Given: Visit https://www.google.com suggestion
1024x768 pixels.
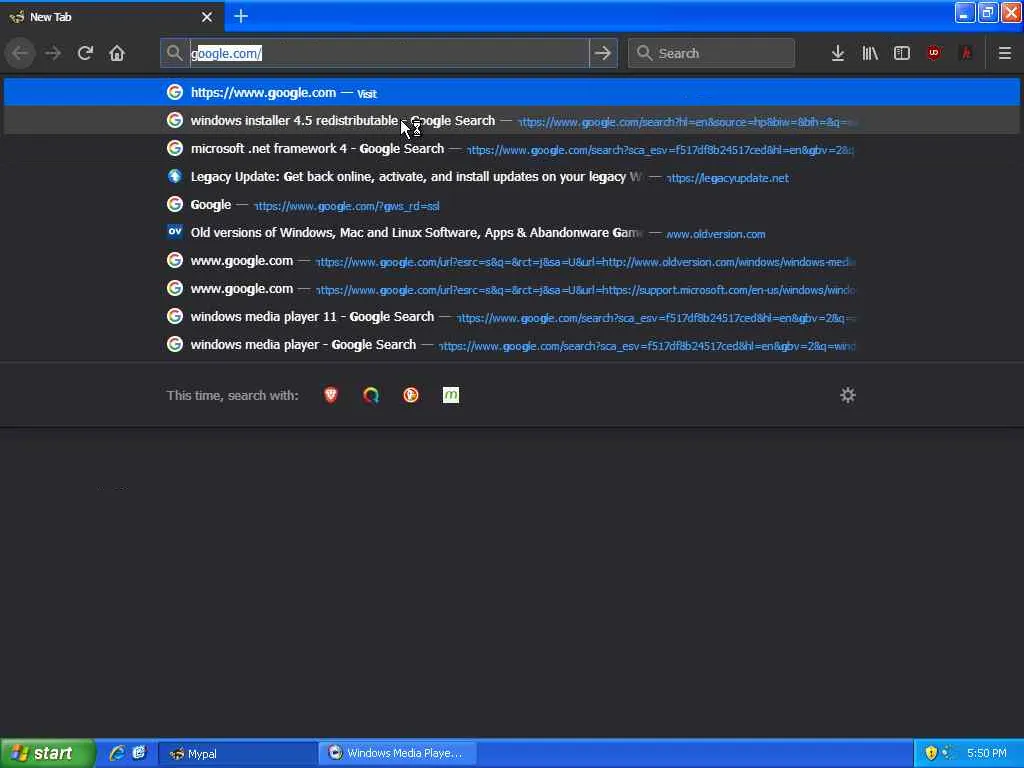Looking at the screenshot, I should pos(512,93).
